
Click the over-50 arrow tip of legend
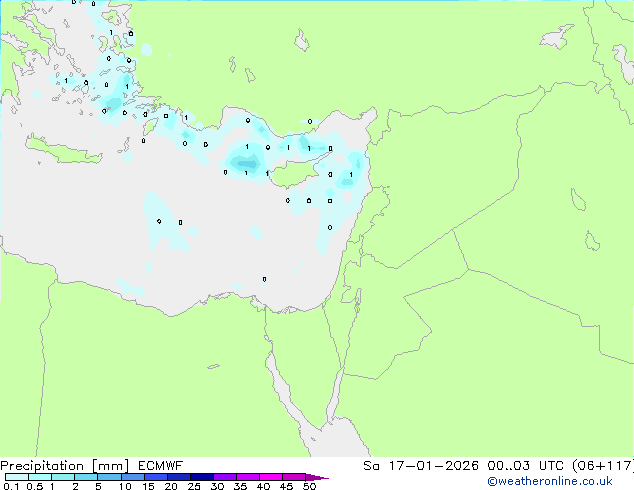(317, 477)
